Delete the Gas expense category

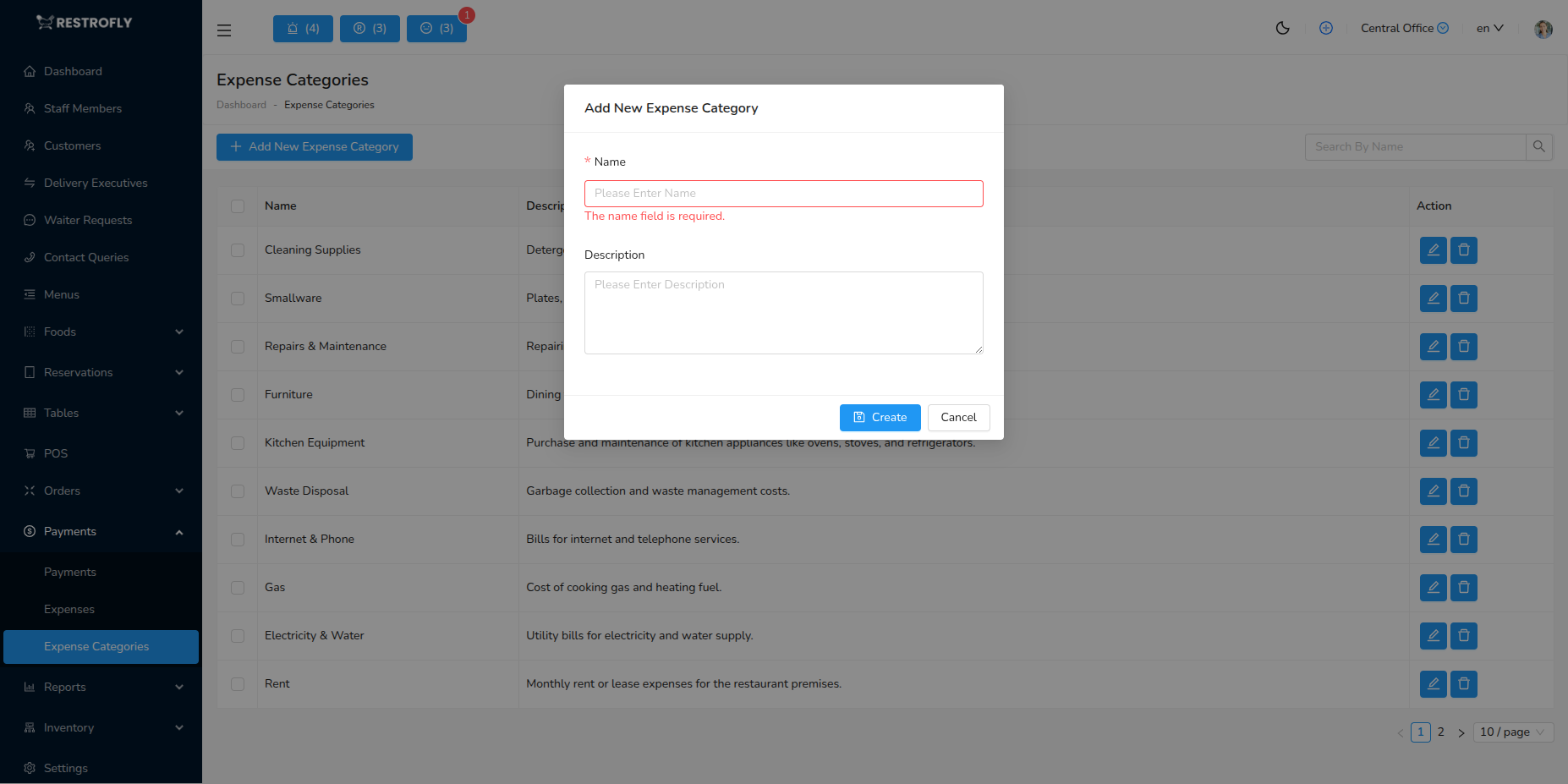[x=1464, y=588]
